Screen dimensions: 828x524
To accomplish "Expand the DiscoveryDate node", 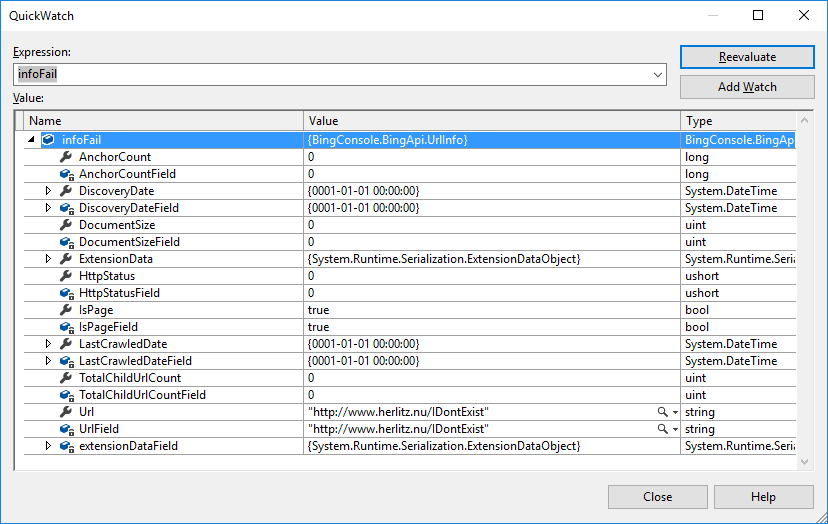I will point(48,191).
